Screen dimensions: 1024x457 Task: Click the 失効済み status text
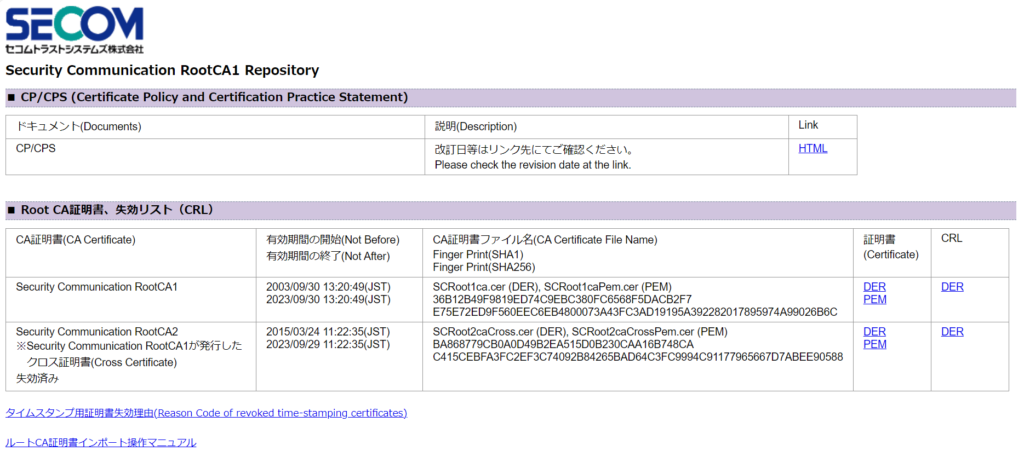tap(35, 377)
